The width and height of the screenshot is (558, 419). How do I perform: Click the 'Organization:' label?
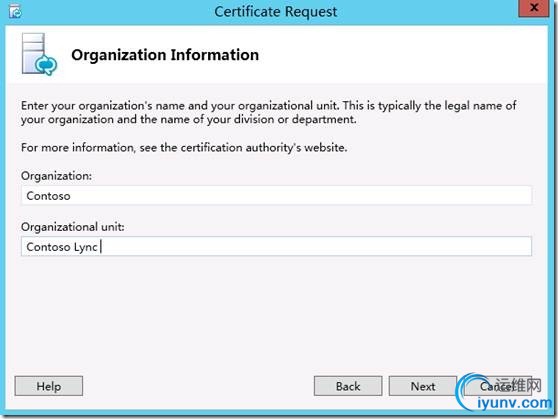(x=56, y=176)
